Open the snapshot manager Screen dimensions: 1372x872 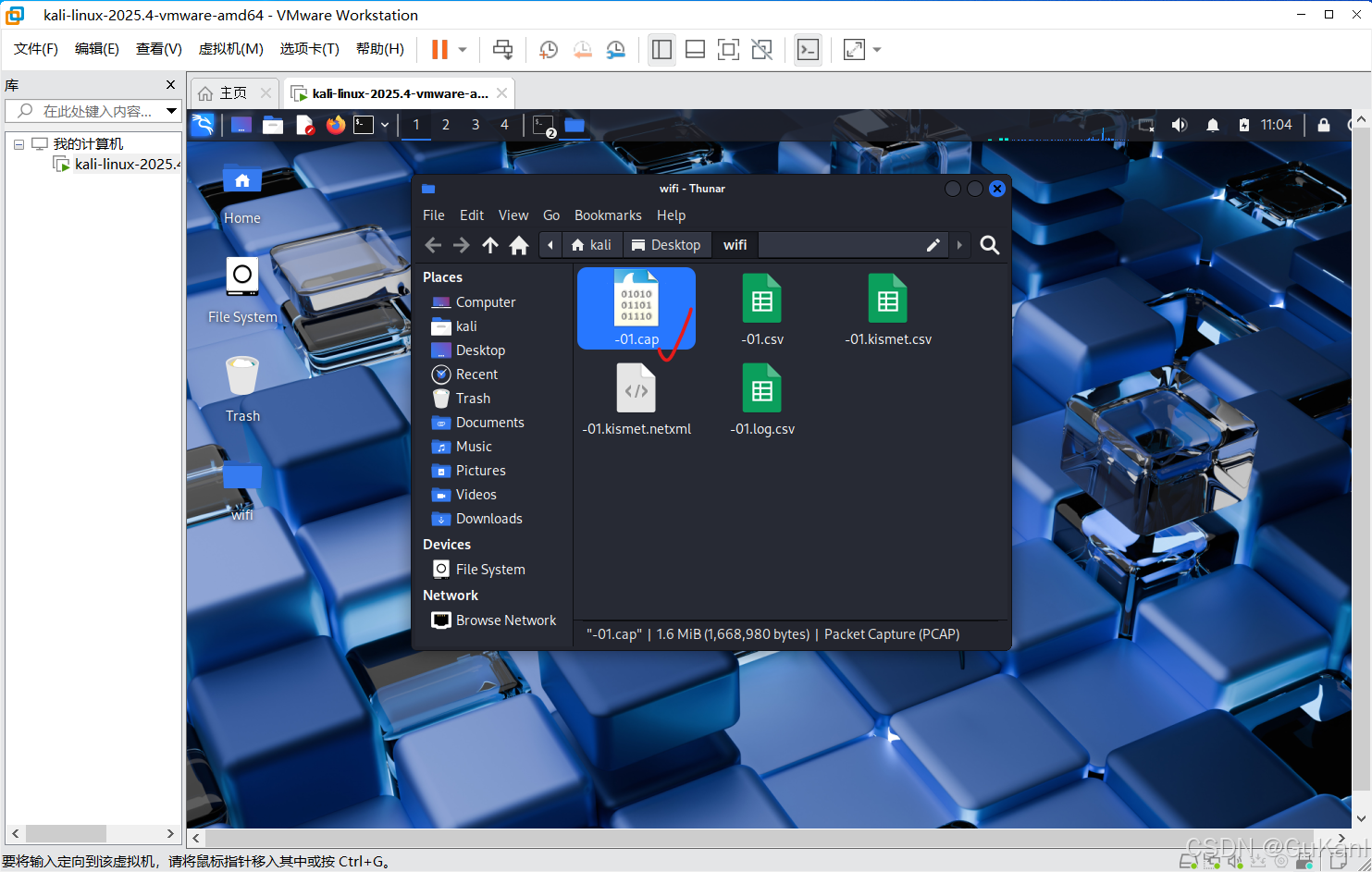pyautogui.click(x=615, y=50)
